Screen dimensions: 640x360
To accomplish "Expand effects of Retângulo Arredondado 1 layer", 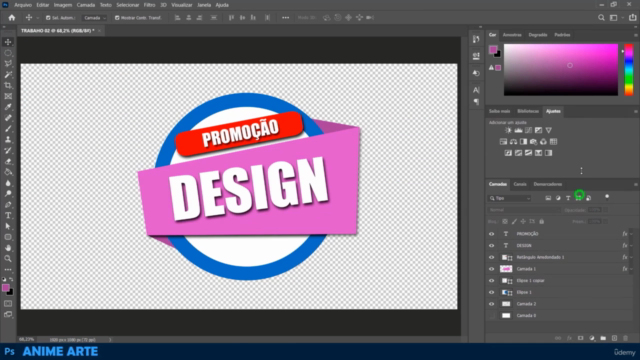I will pos(631,257).
